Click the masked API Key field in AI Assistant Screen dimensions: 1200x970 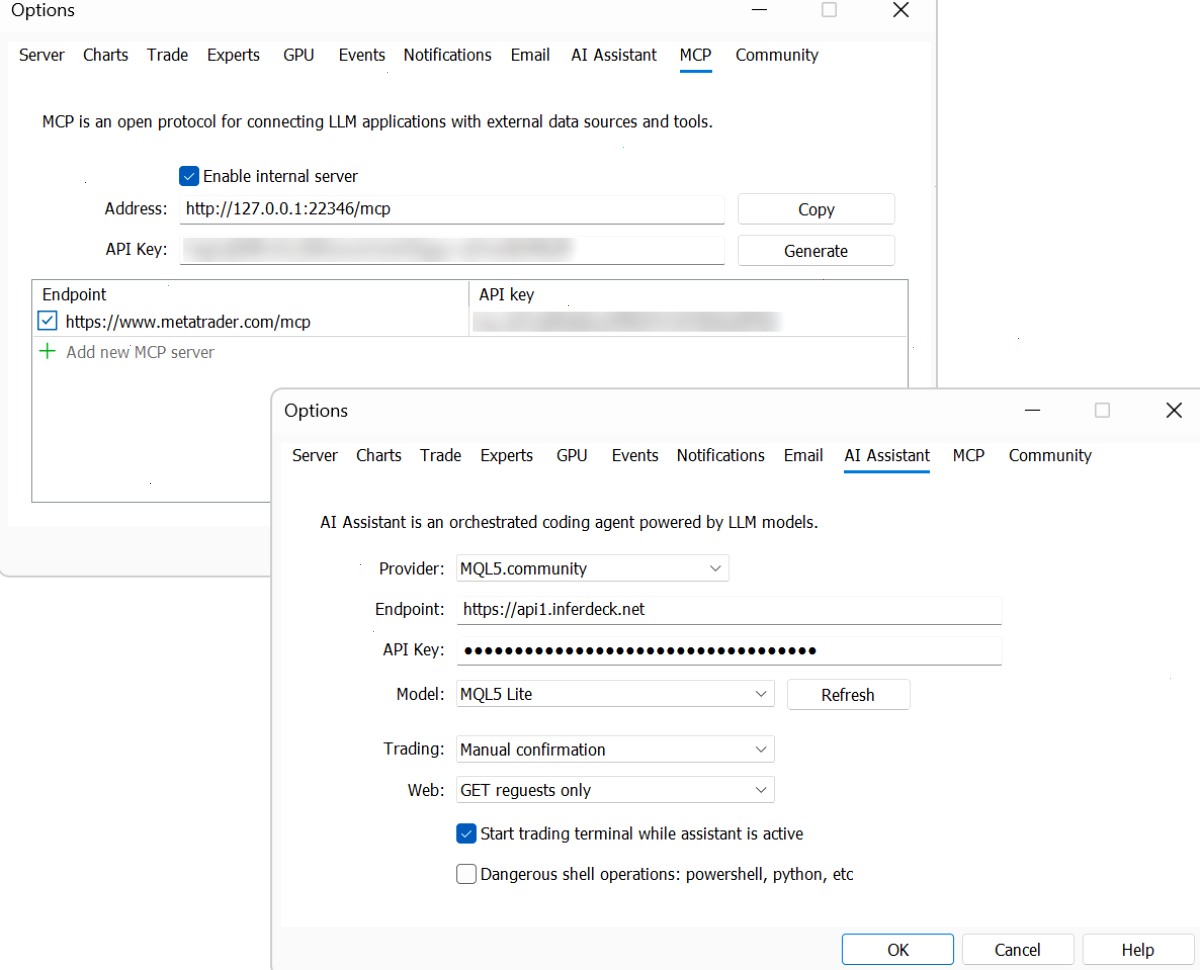click(729, 650)
